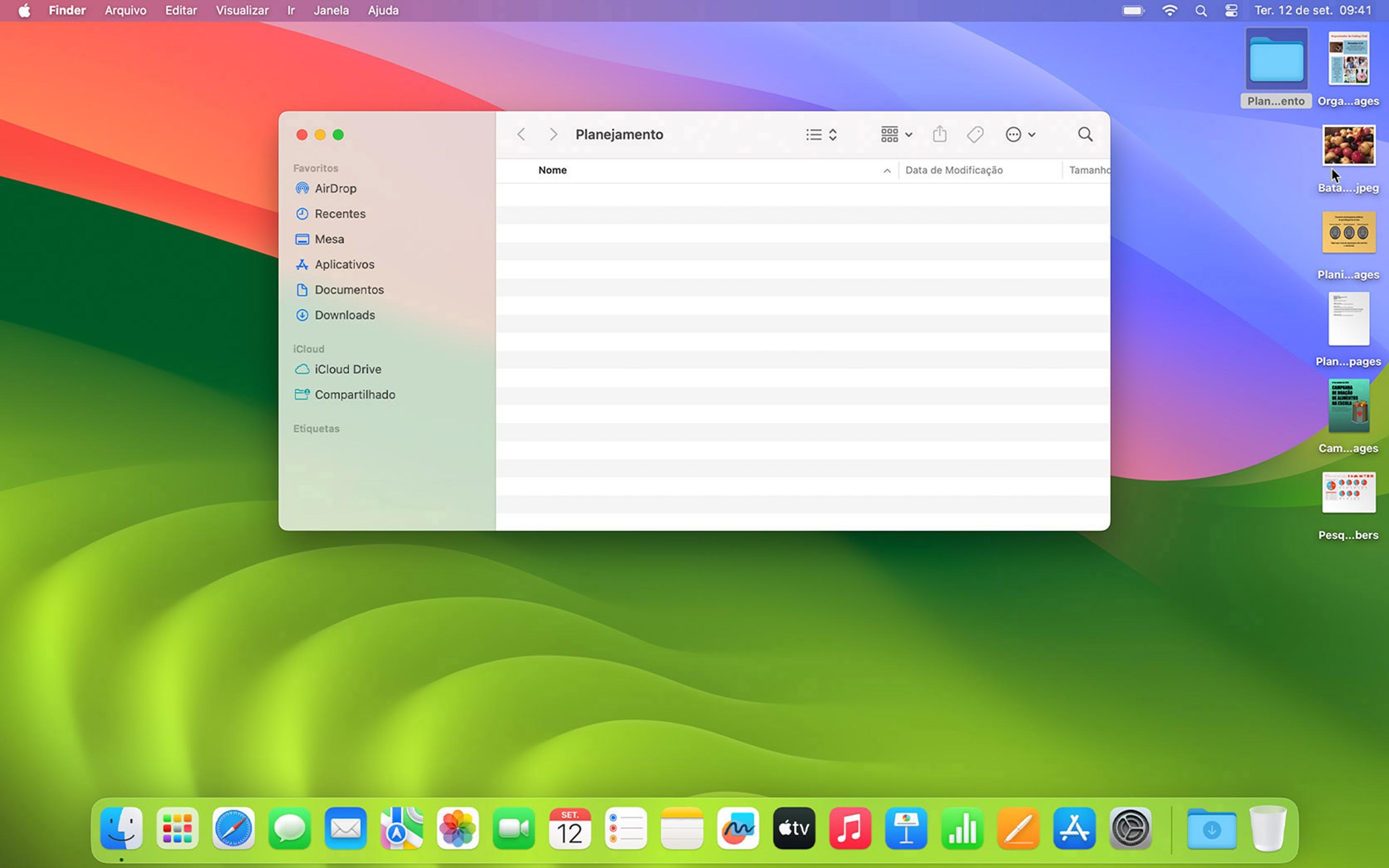Select the Orga...ages desktop file
This screenshot has height=868, width=1389.
tap(1348, 69)
